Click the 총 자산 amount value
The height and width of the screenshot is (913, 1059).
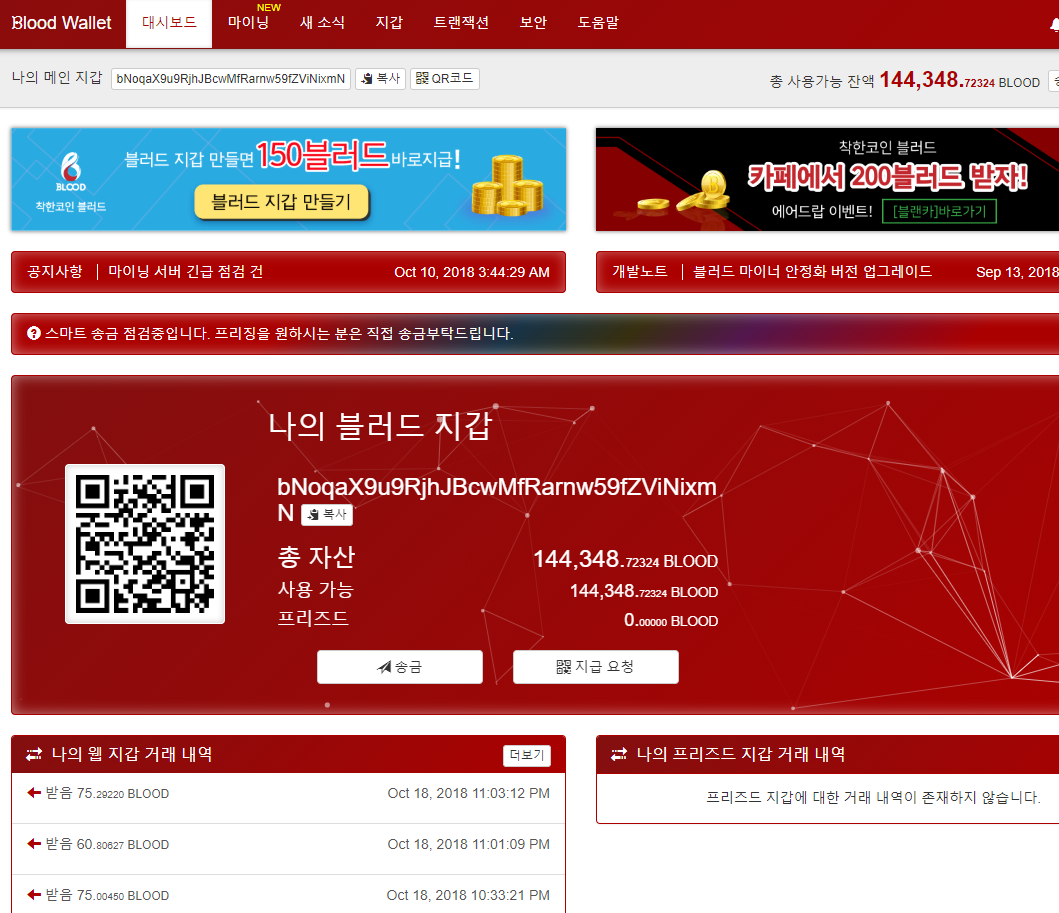(x=625, y=560)
